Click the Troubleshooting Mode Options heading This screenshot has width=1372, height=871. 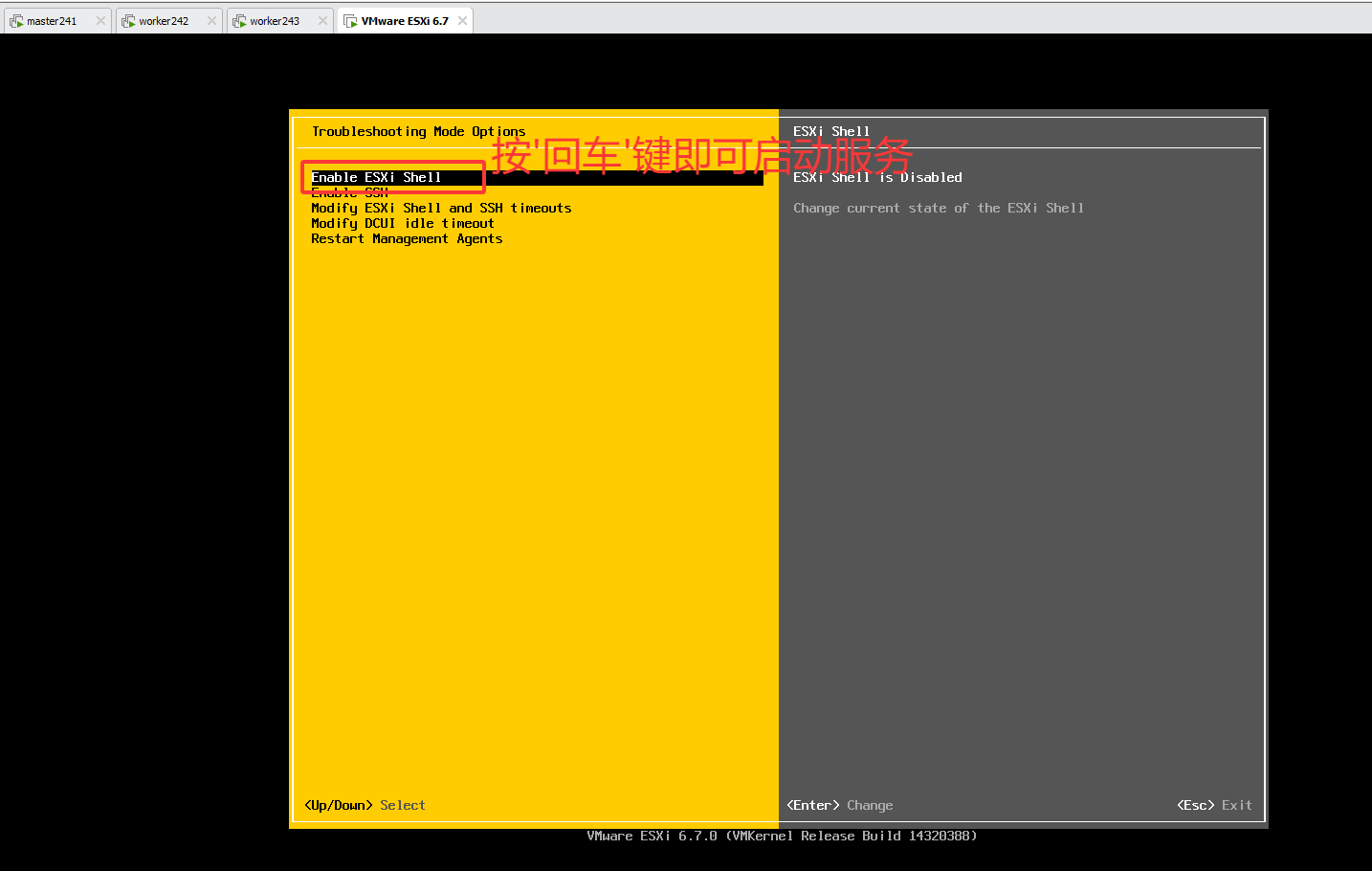[x=418, y=131]
